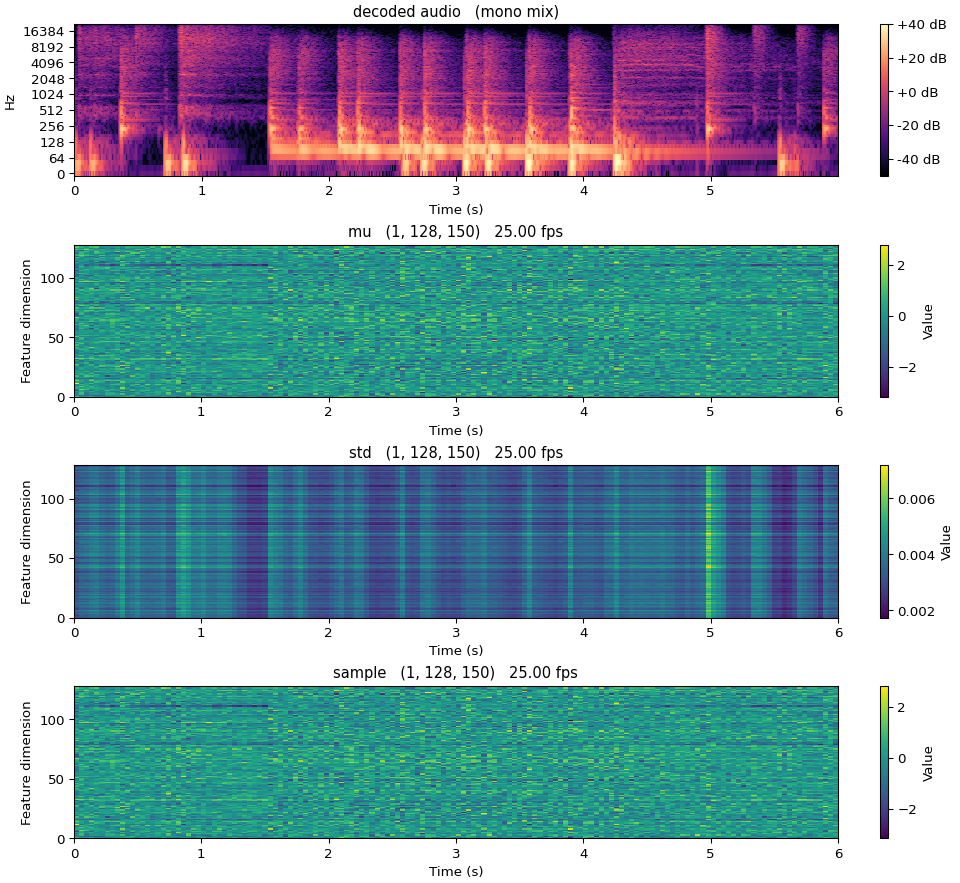Click the 'Value' label of sample colorbar
Image resolution: width=960 pixels, height=883 pixels.
(x=928, y=763)
